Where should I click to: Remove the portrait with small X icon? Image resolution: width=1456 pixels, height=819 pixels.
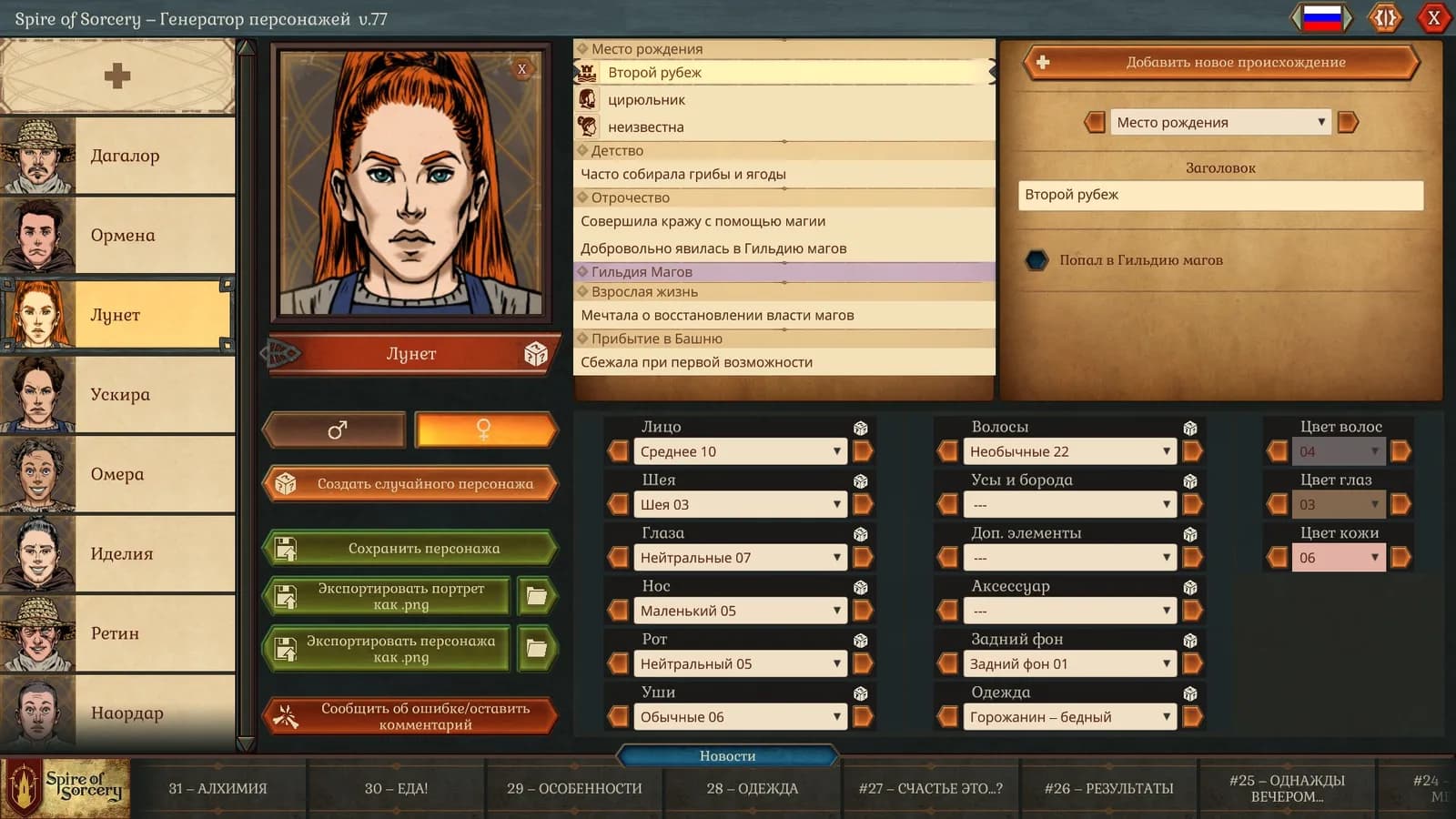coord(522,68)
